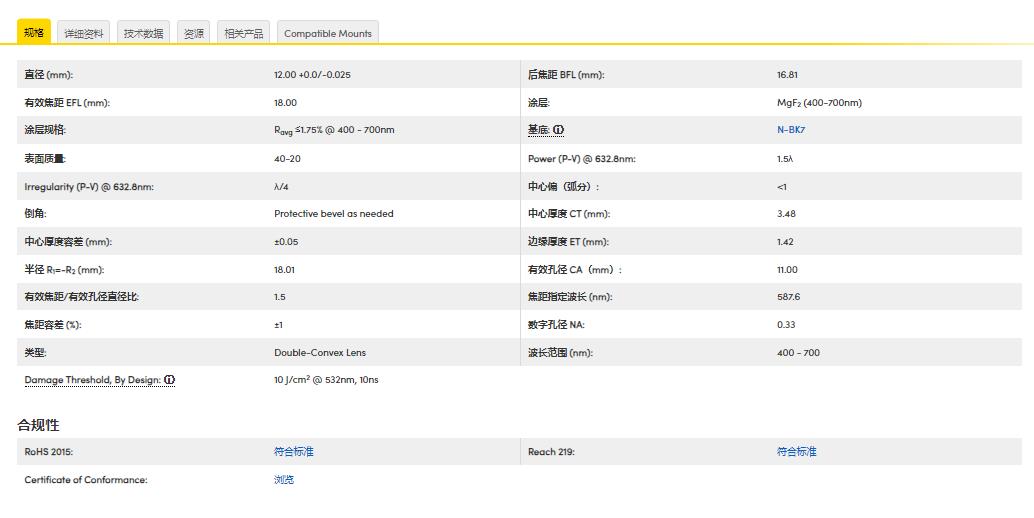Select design wavelength value 587.6
Image resolution: width=1034 pixels, height=518 pixels.
[x=789, y=297]
